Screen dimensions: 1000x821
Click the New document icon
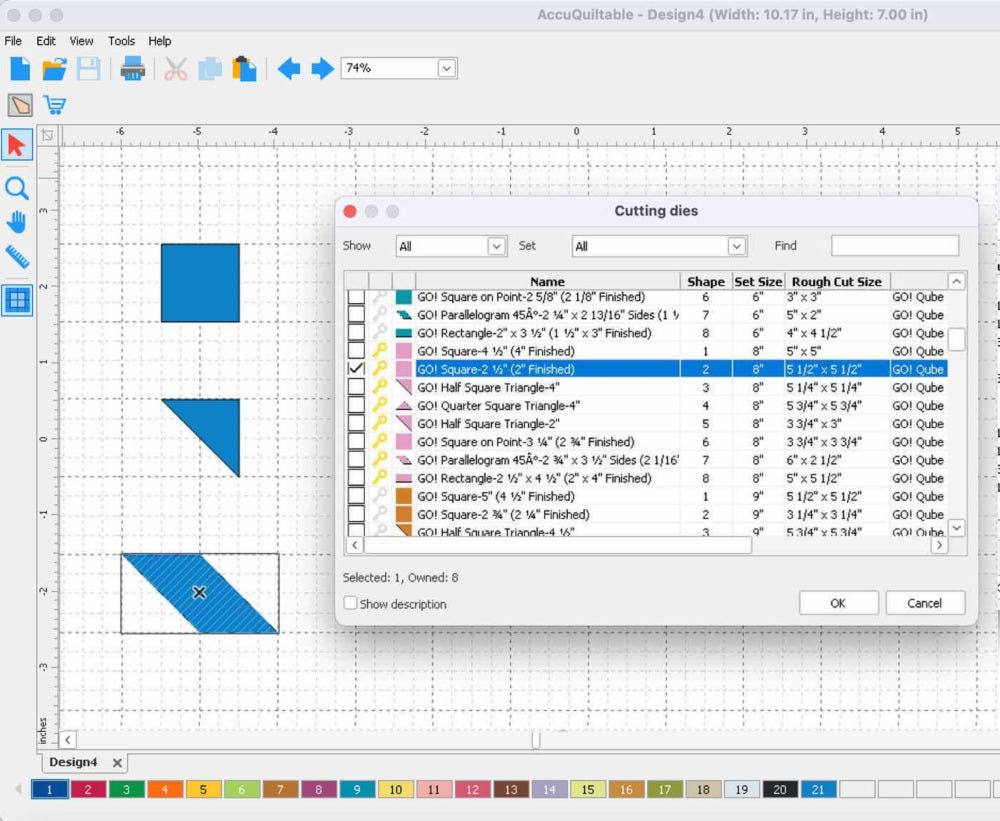pyautogui.click(x=20, y=69)
